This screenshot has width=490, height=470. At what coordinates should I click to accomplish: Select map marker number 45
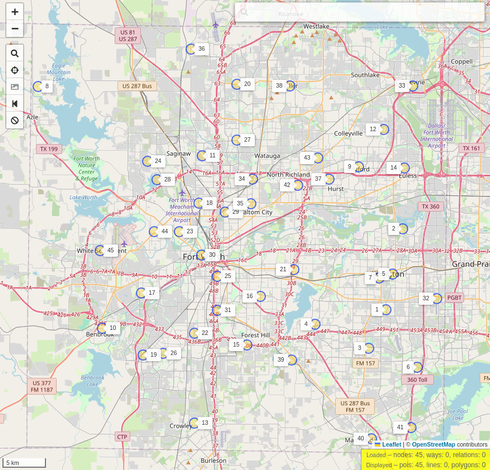tap(100, 251)
